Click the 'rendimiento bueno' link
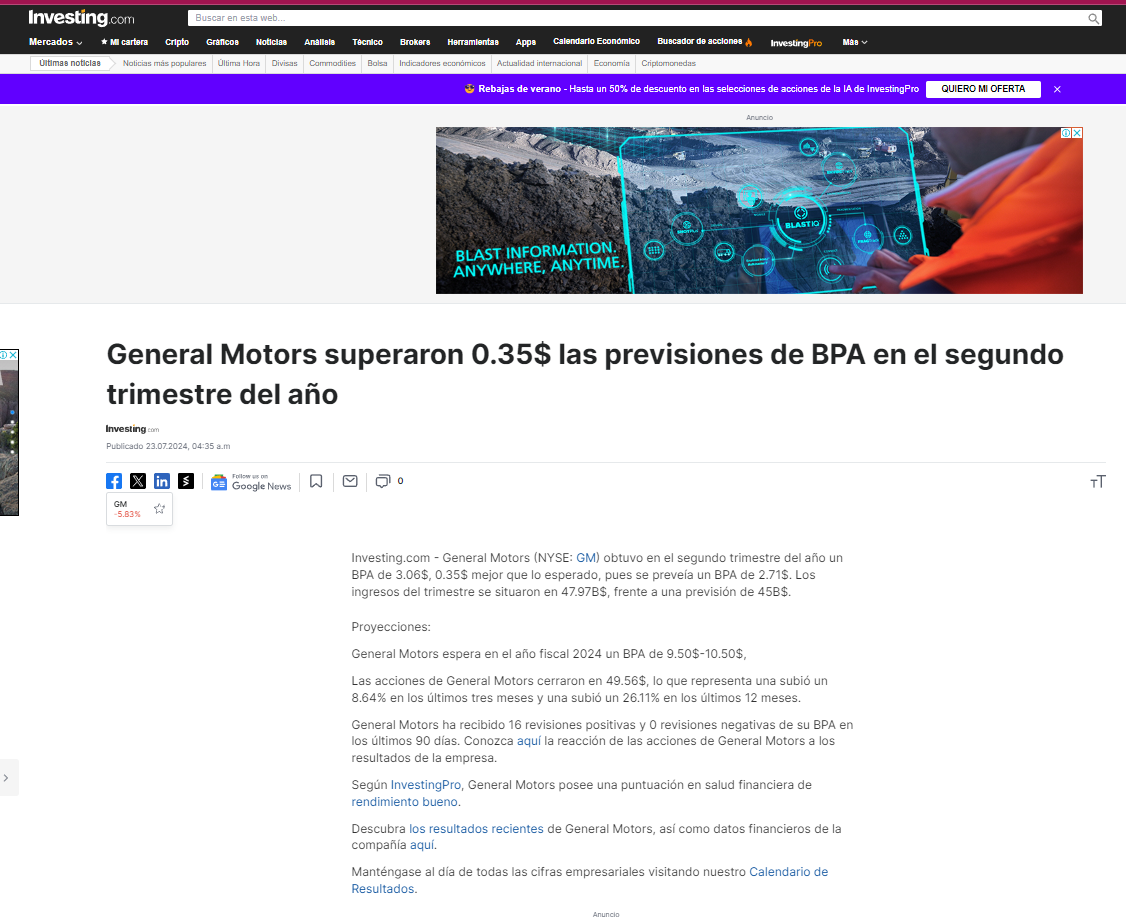The width and height of the screenshot is (1126, 924). point(404,802)
